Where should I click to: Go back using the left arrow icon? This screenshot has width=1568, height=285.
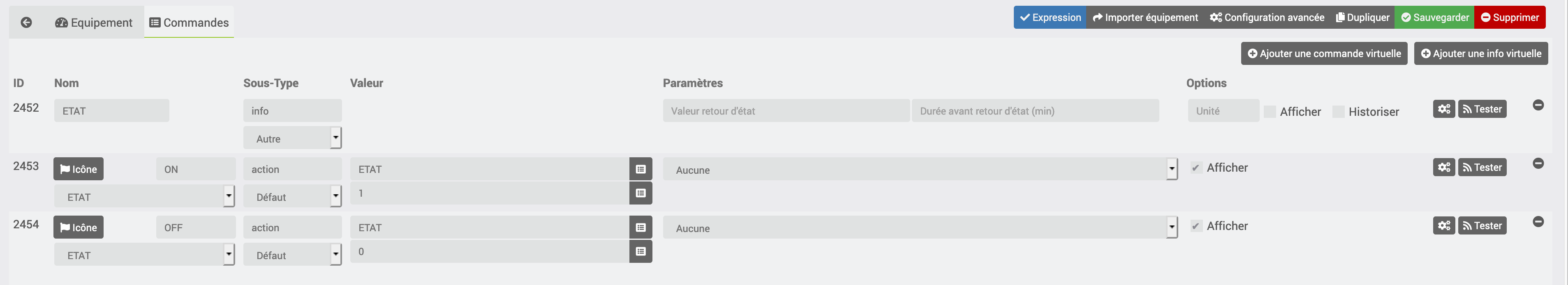26,23
